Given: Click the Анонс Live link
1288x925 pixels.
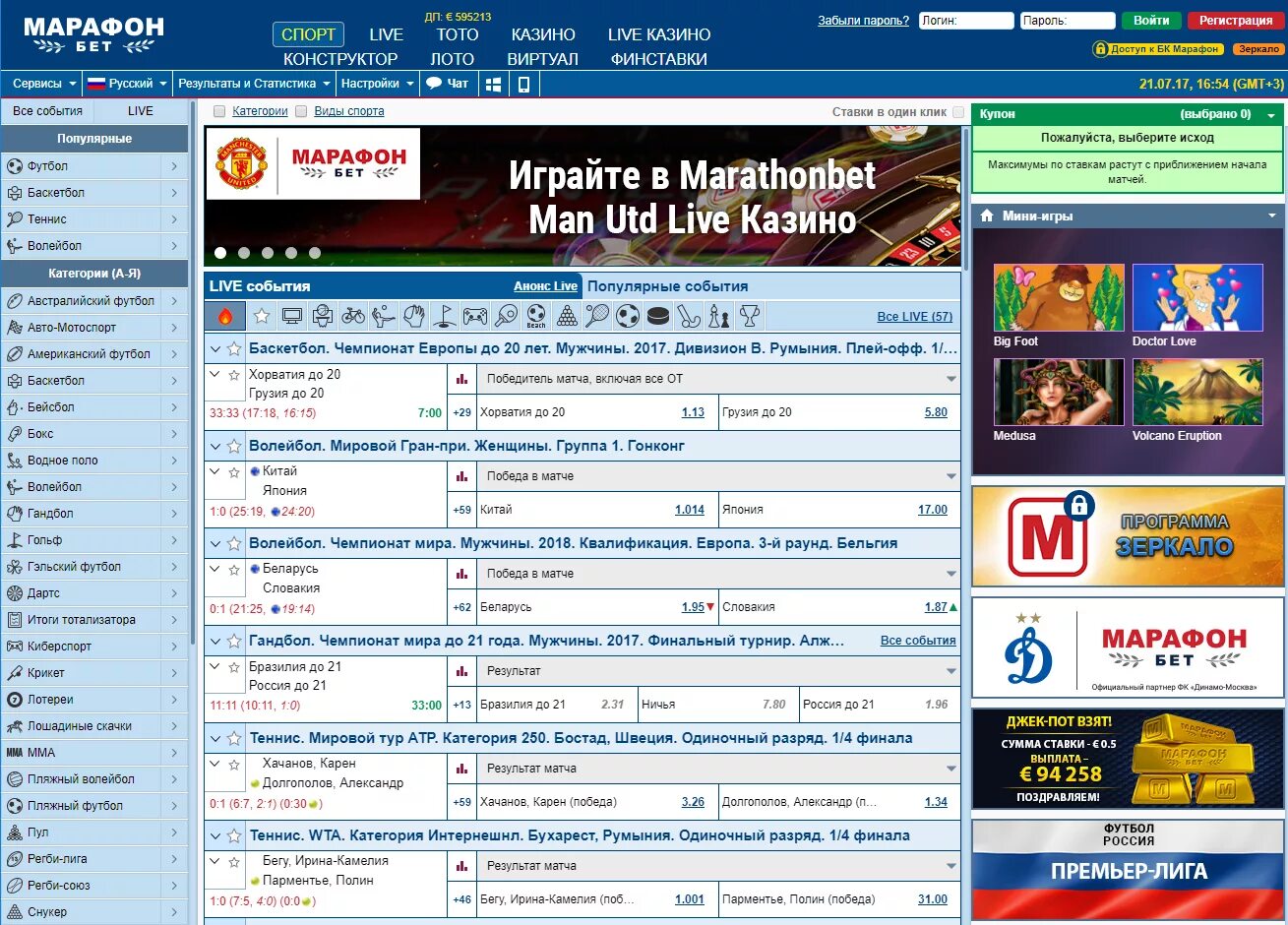Looking at the screenshot, I should (x=545, y=286).
